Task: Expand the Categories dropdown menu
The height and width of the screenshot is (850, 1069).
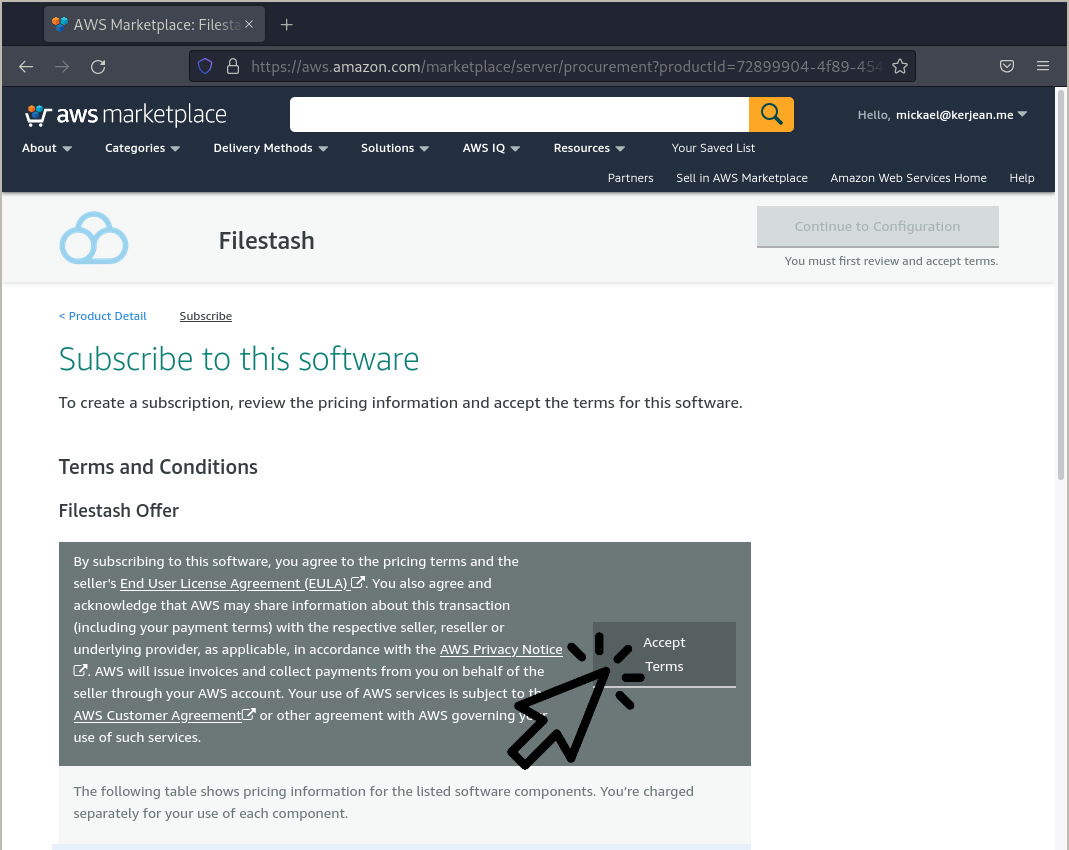Action: point(142,148)
